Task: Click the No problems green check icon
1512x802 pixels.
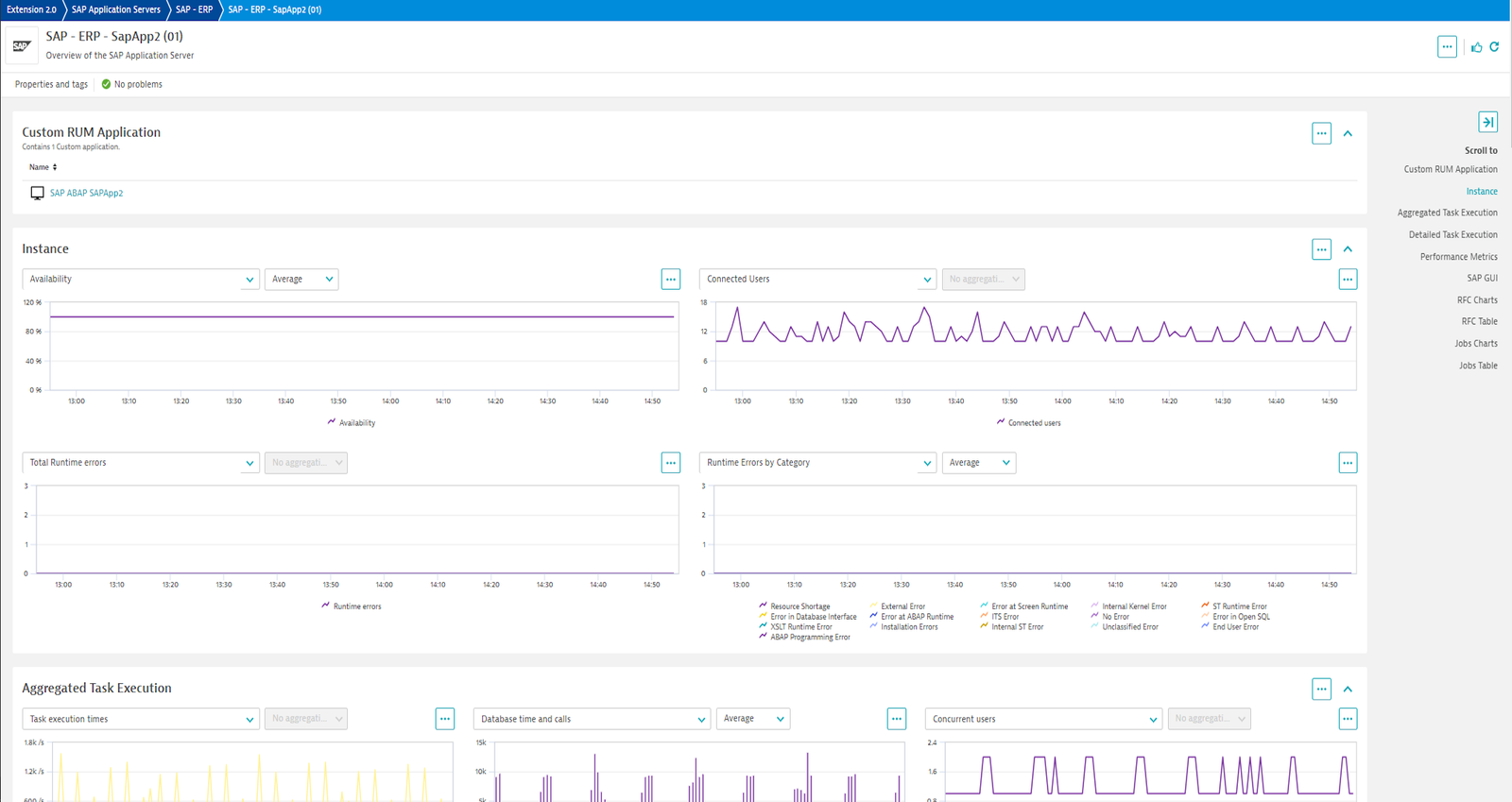Action: 106,84
